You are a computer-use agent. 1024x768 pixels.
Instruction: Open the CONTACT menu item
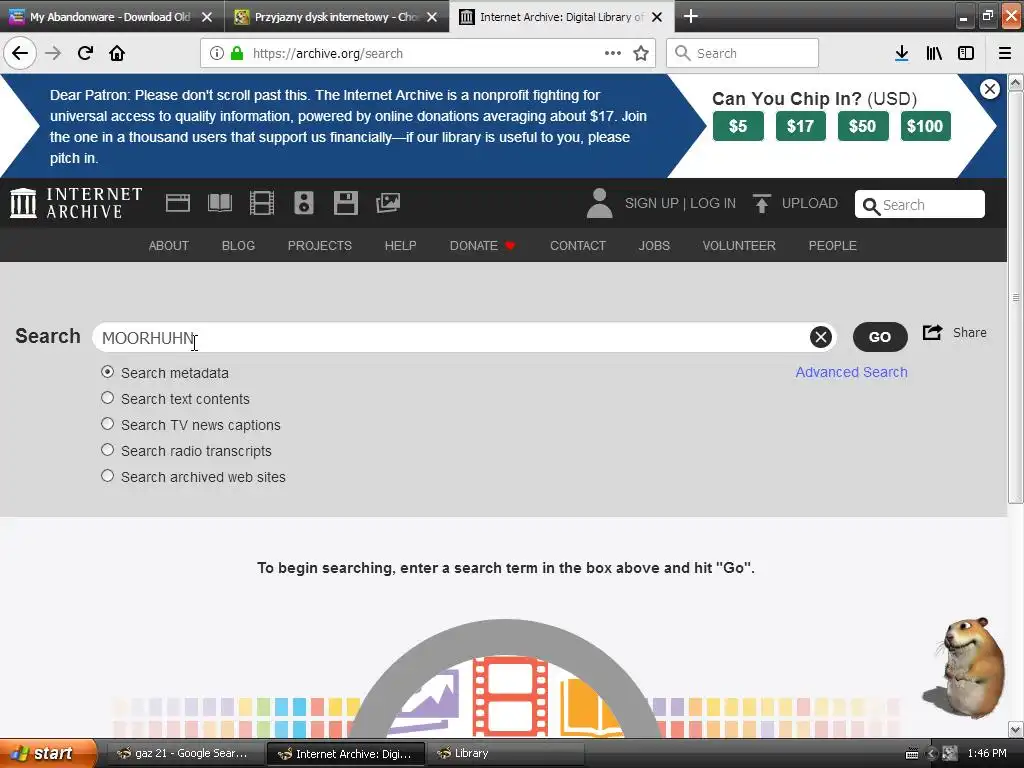[578, 246]
